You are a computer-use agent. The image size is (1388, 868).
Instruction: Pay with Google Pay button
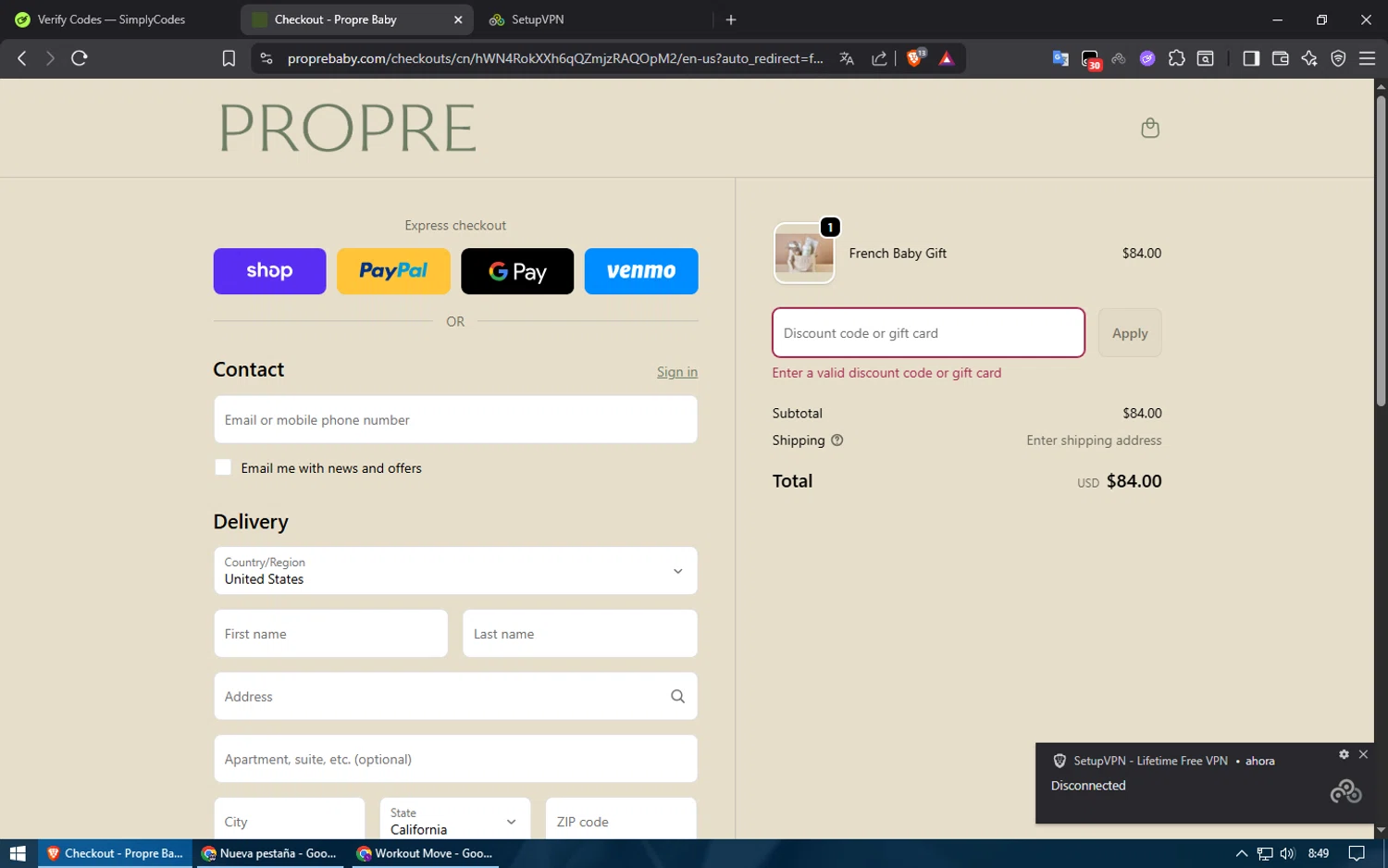coord(517,271)
